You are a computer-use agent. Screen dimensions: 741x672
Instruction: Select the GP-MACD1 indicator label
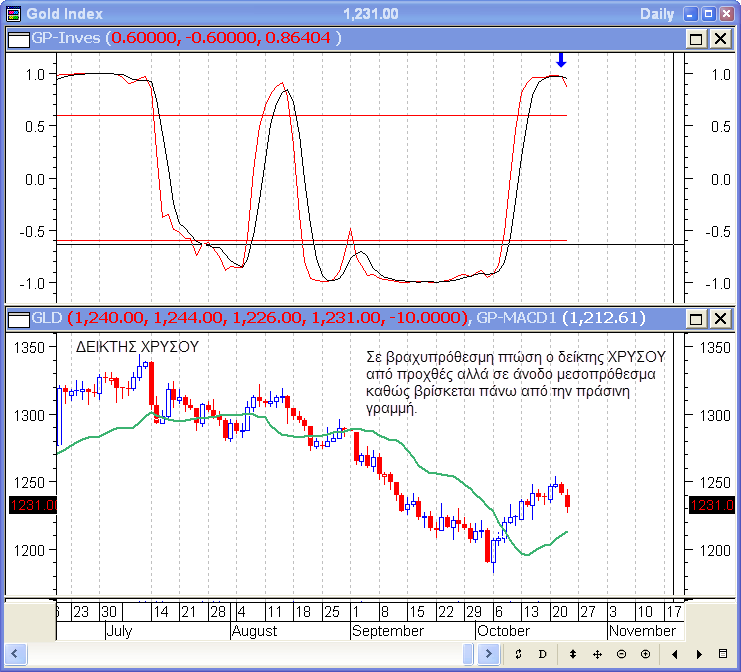(x=516, y=318)
